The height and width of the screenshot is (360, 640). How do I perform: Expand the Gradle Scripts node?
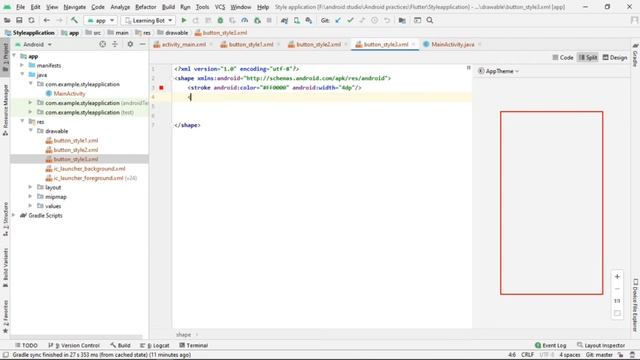(13, 216)
